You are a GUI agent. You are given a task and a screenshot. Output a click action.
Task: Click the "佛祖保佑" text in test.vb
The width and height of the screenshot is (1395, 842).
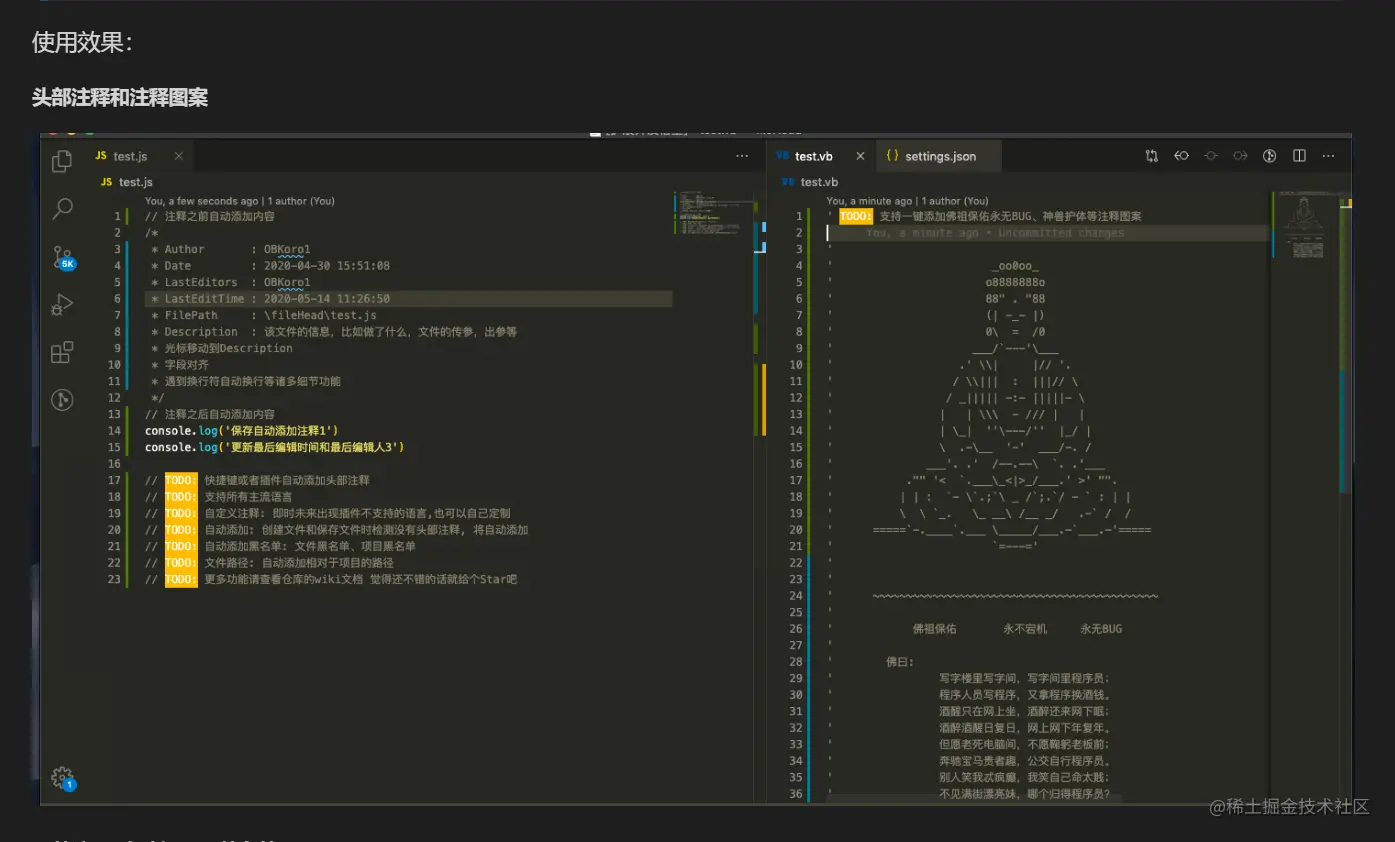934,629
